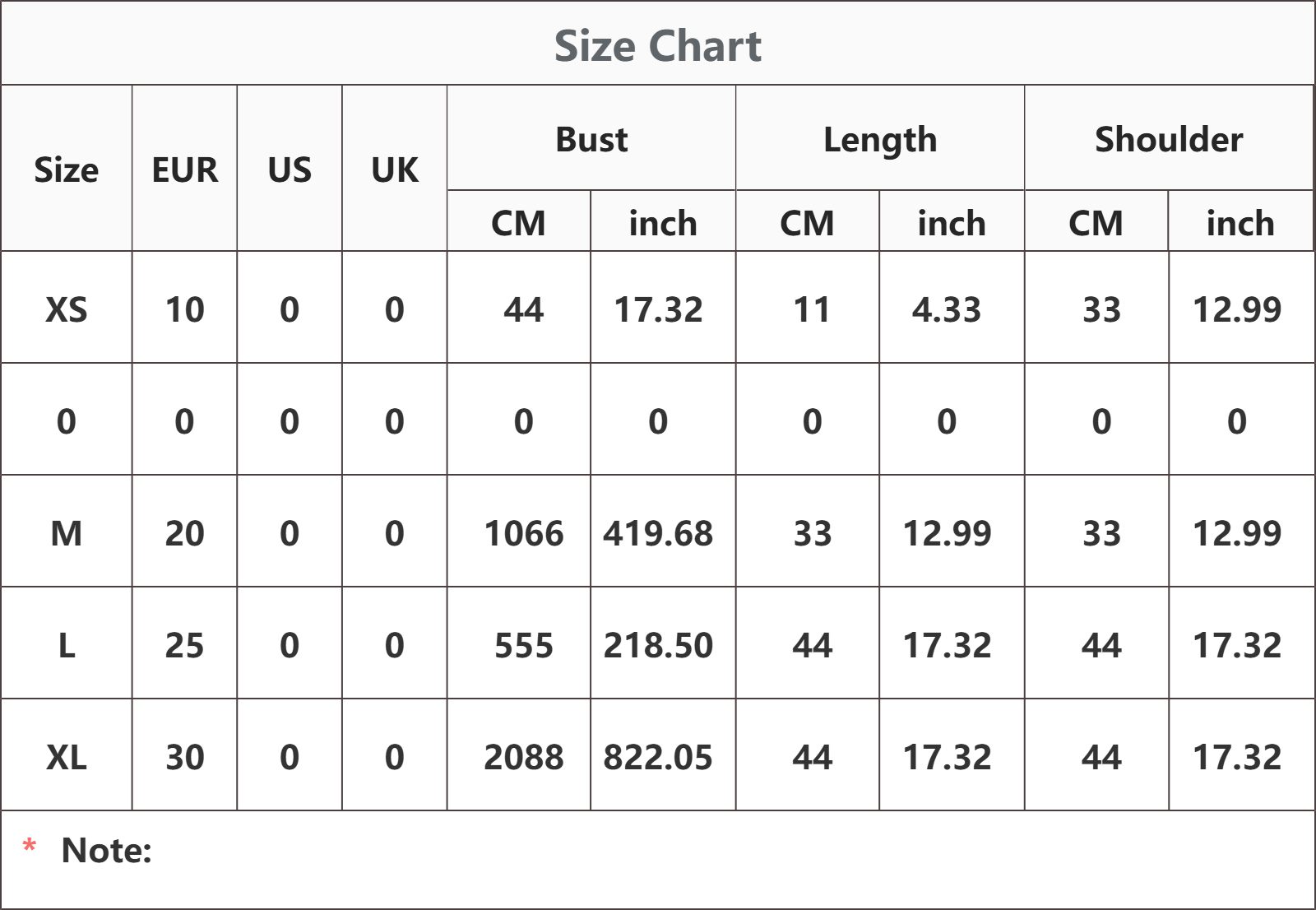This screenshot has height=910, width=1316.
Task: Click the XL size row label
Action: [67, 757]
